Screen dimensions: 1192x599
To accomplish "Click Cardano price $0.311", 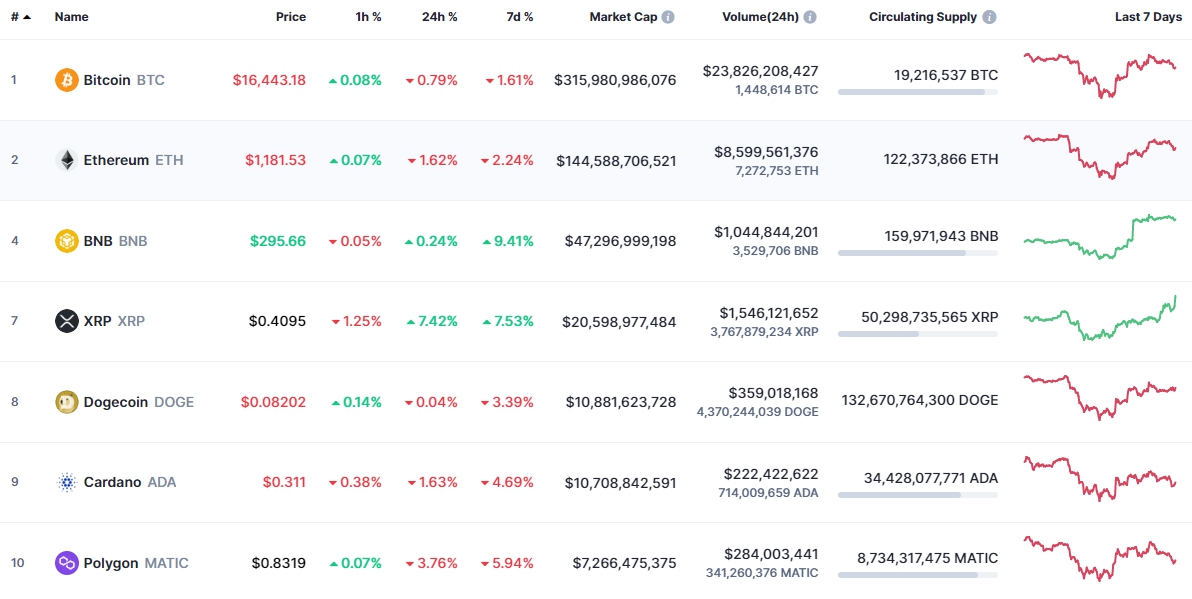I will (284, 482).
